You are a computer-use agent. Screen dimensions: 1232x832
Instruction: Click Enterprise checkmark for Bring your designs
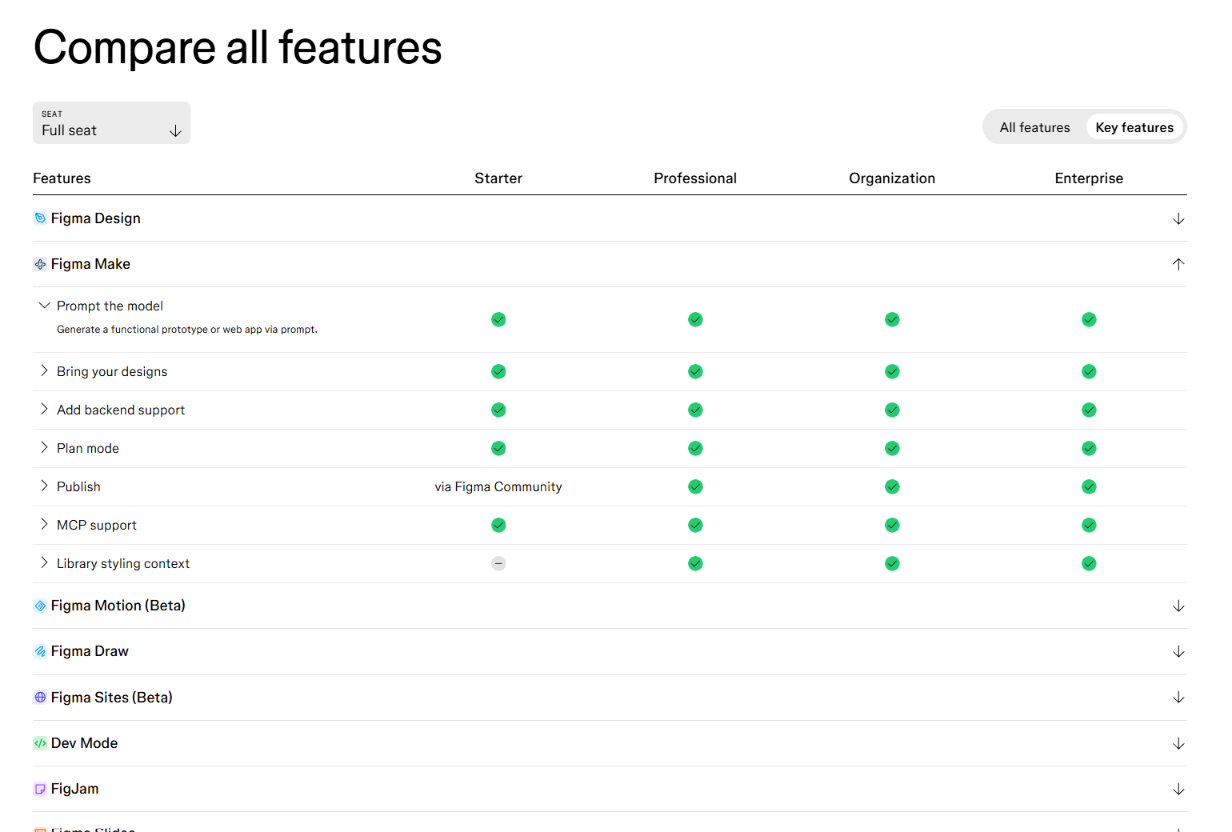click(1089, 371)
